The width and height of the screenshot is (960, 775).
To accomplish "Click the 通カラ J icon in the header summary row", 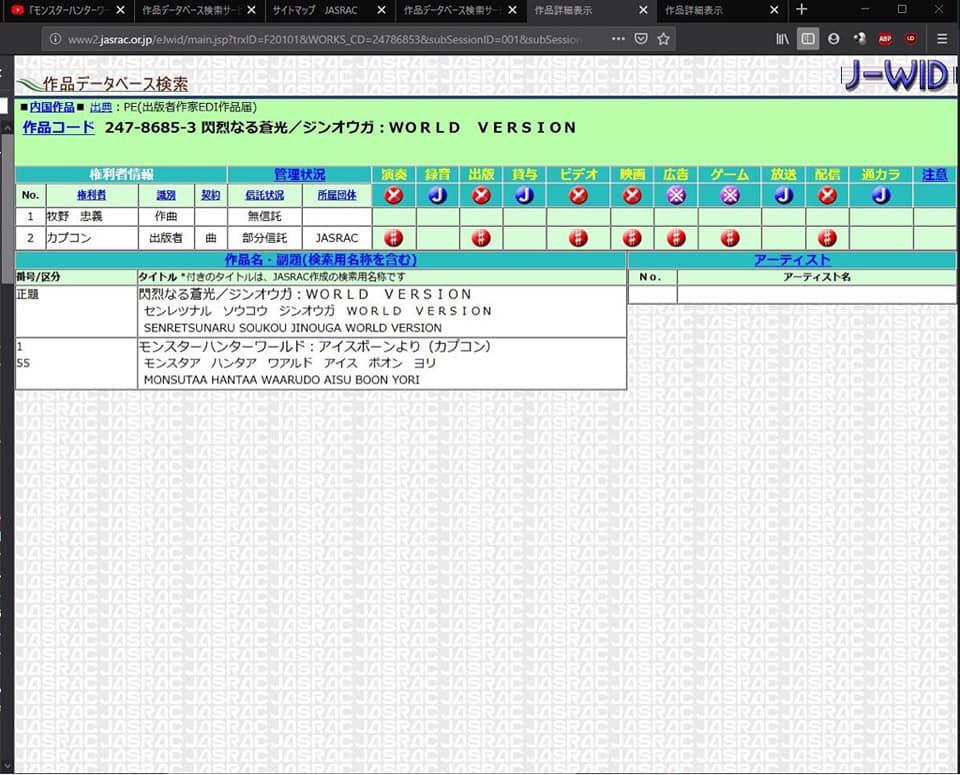I will click(x=880, y=195).
